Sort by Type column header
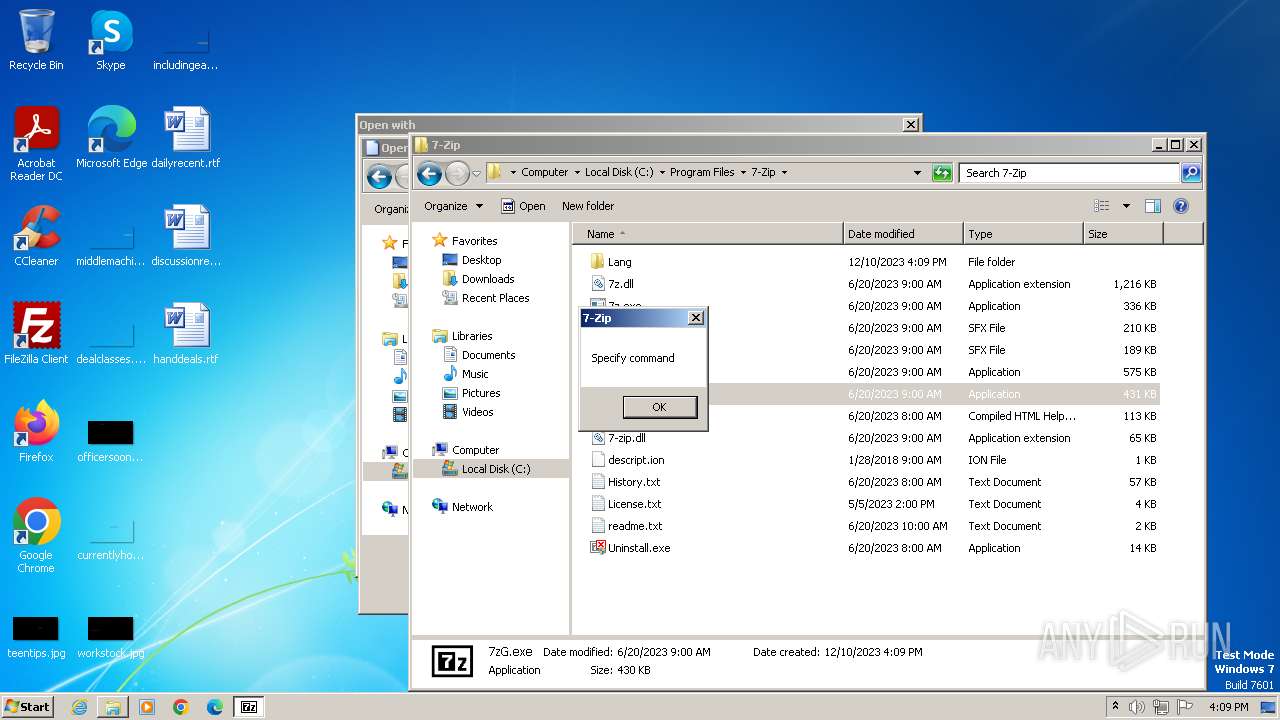1280x720 pixels. point(1023,234)
